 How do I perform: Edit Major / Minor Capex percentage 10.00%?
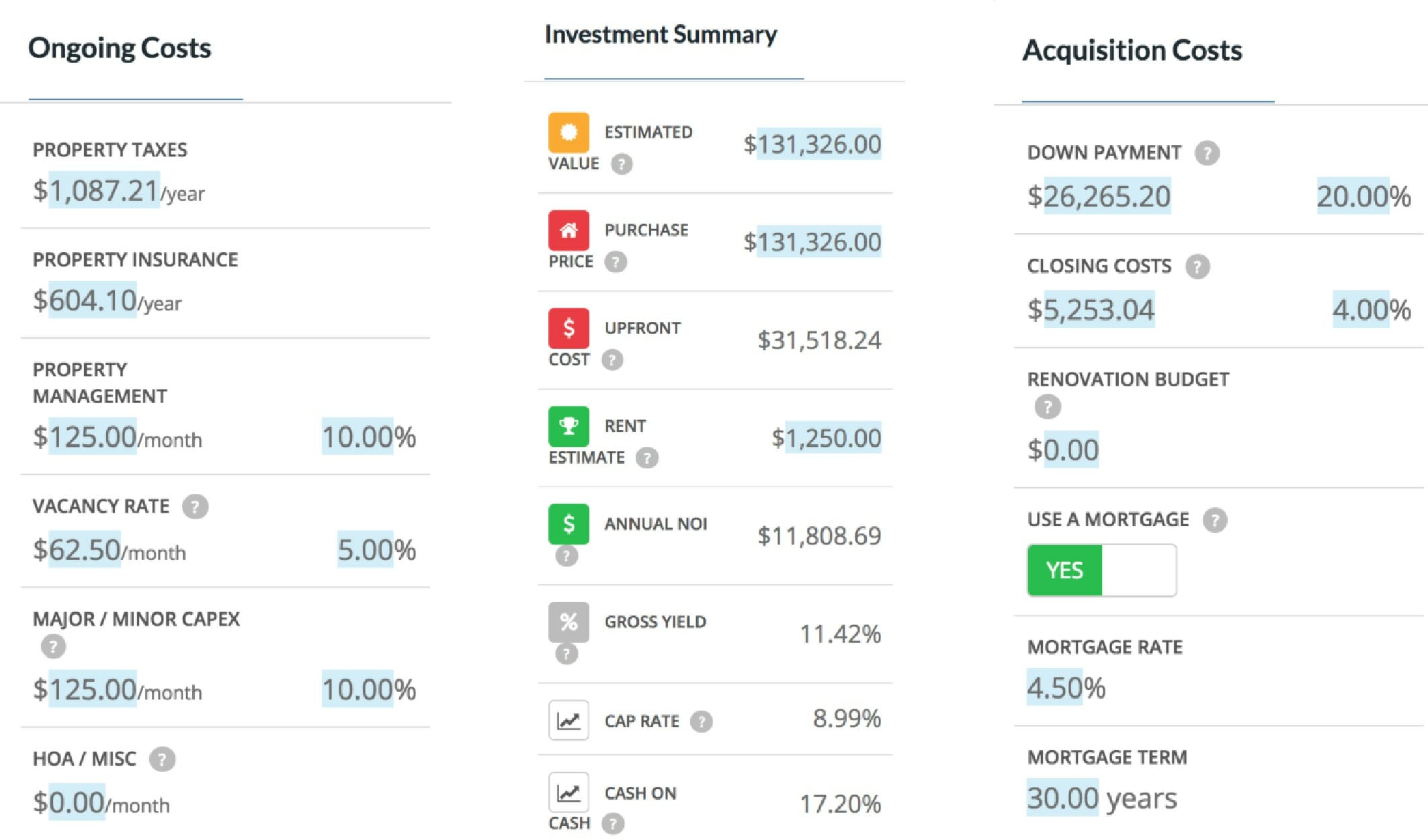point(358,689)
